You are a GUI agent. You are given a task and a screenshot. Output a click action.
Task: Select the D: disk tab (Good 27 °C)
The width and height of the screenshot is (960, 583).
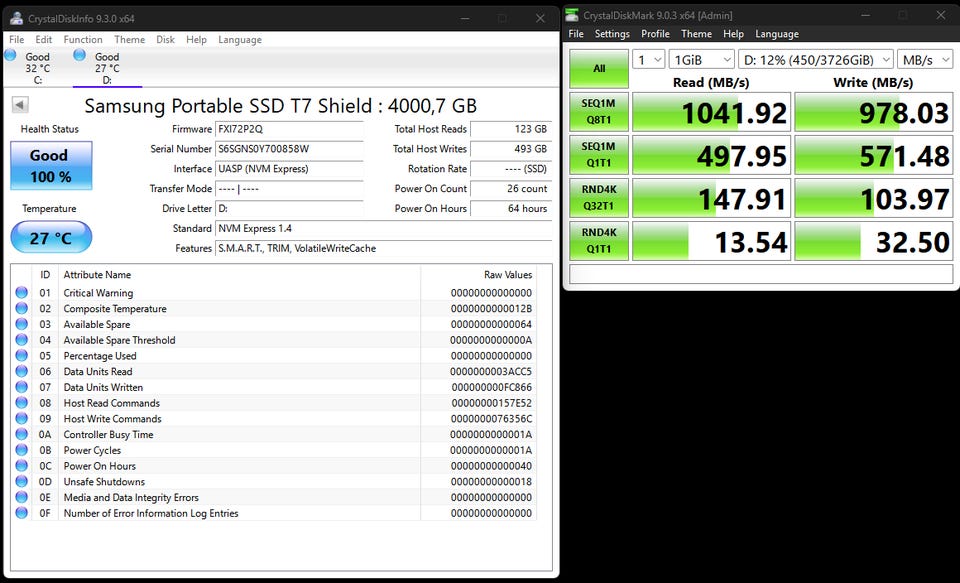107,68
